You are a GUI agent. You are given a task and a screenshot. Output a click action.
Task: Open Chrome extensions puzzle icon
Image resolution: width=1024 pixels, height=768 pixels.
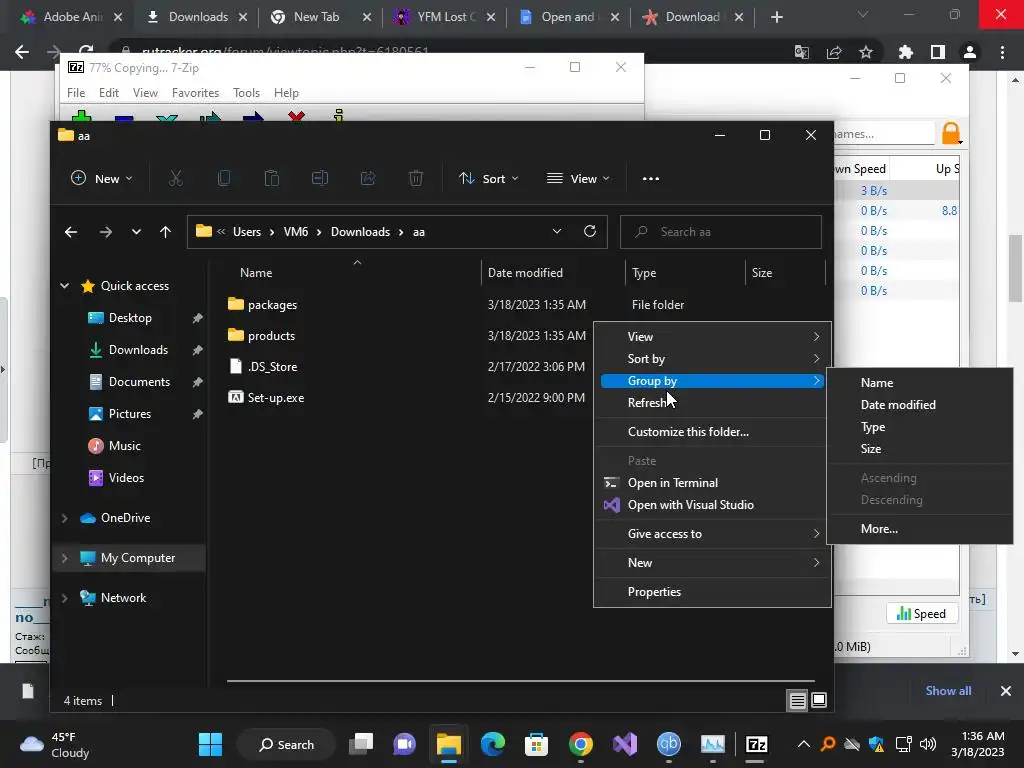905,52
